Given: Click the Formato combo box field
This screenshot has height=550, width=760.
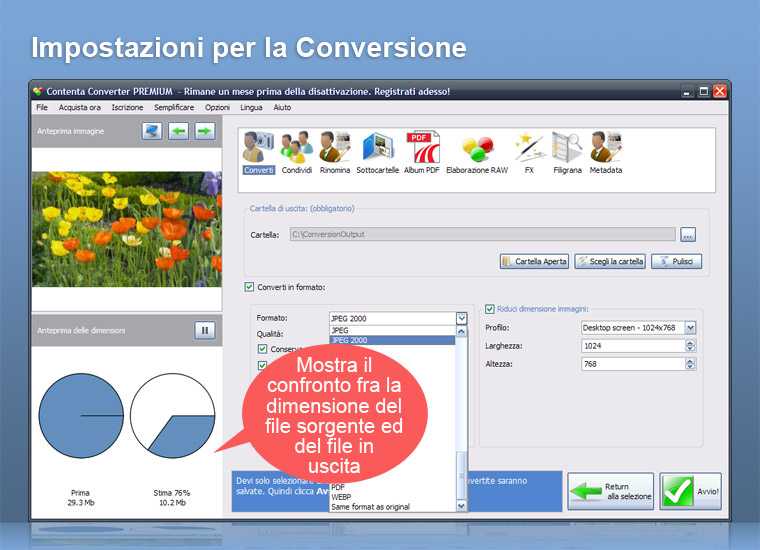Looking at the screenshot, I should tap(392, 318).
